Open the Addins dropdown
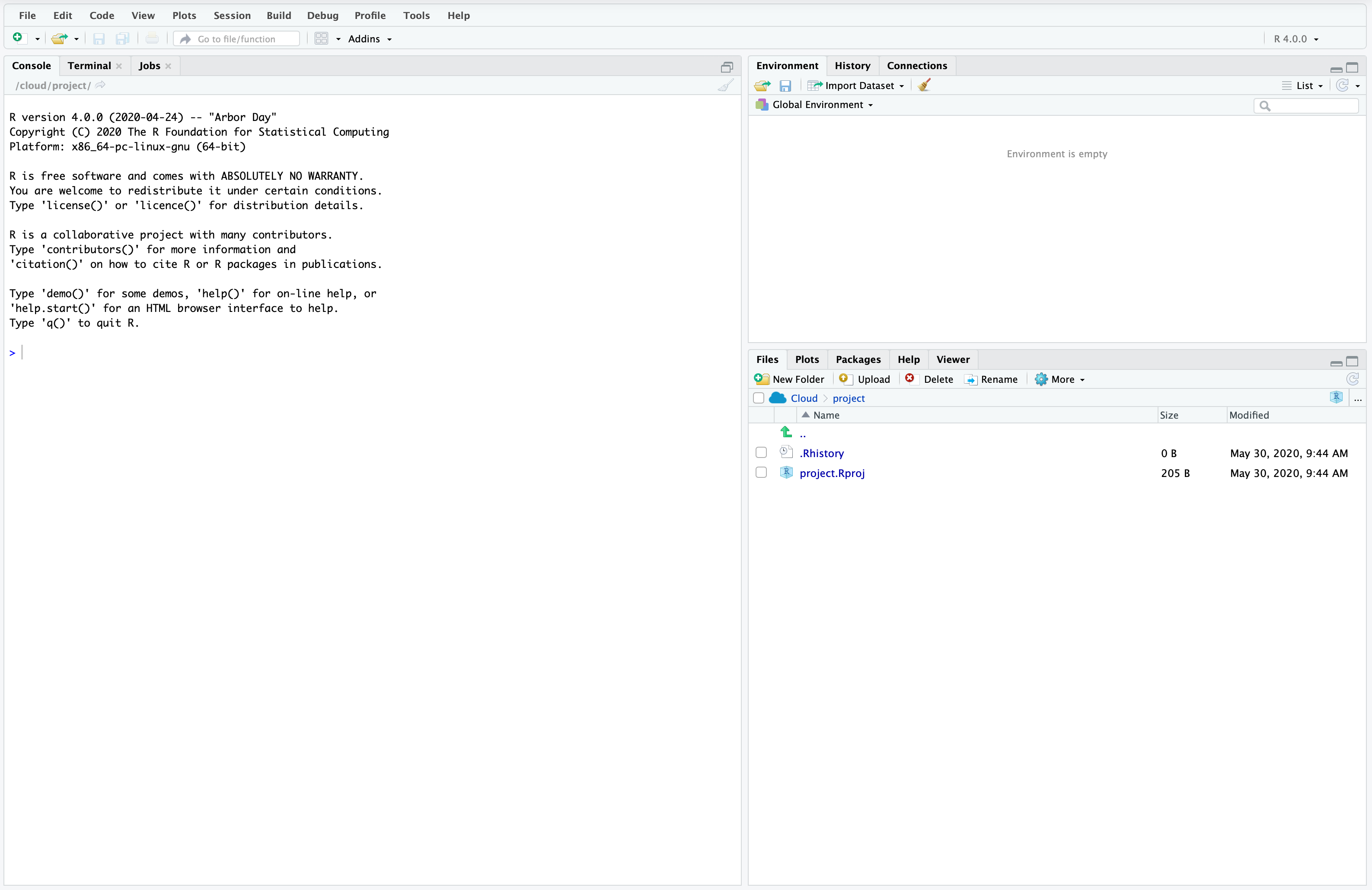Screen dimensions: 1372x890 coord(370,38)
